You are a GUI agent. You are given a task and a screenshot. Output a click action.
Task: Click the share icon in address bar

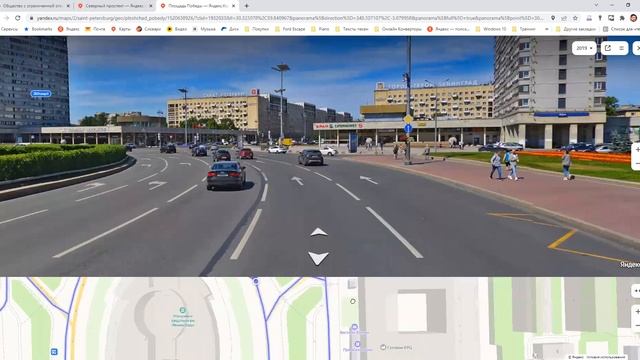click(x=564, y=18)
